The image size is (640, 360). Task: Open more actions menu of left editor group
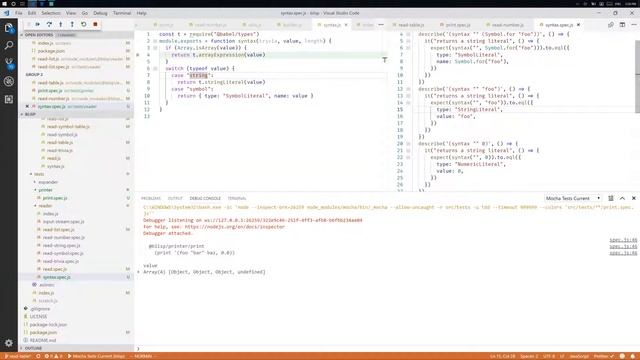click(381, 25)
